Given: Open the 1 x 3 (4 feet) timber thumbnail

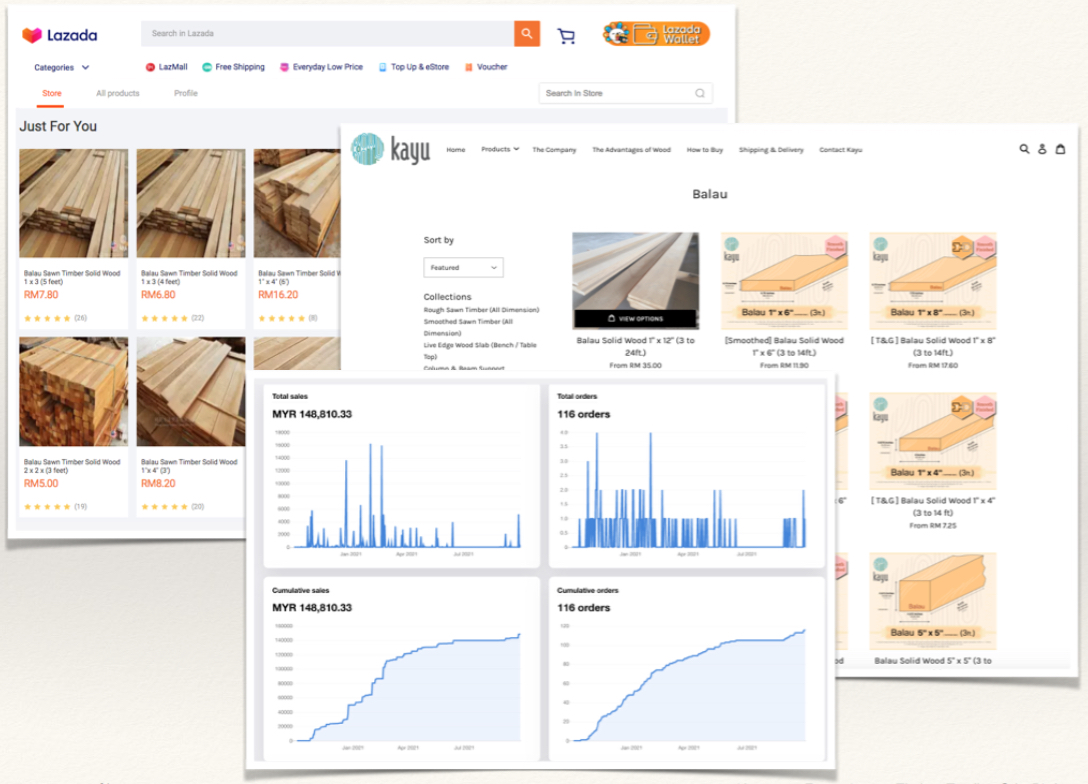Looking at the screenshot, I should point(191,203).
